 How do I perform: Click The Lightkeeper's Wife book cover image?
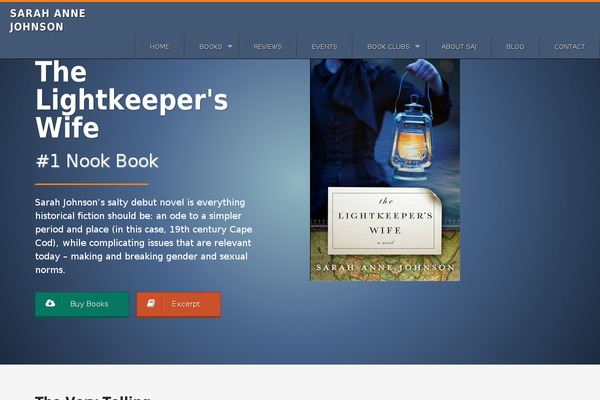coord(385,170)
